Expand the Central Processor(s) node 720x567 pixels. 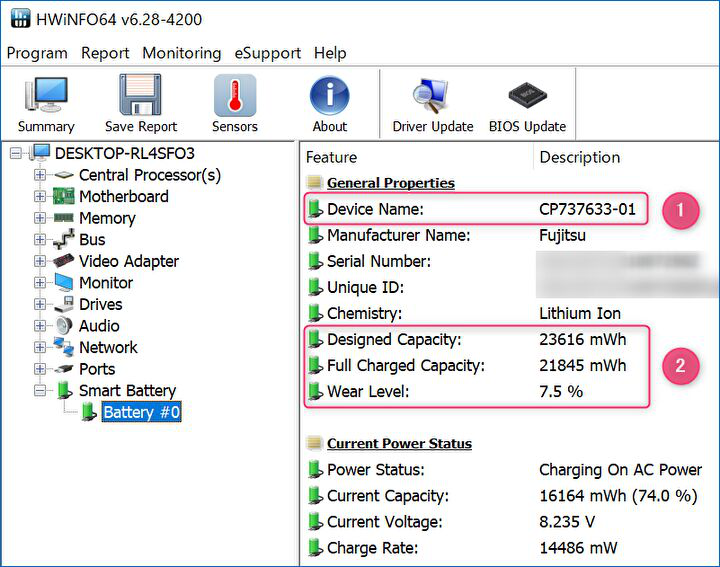(x=40, y=175)
